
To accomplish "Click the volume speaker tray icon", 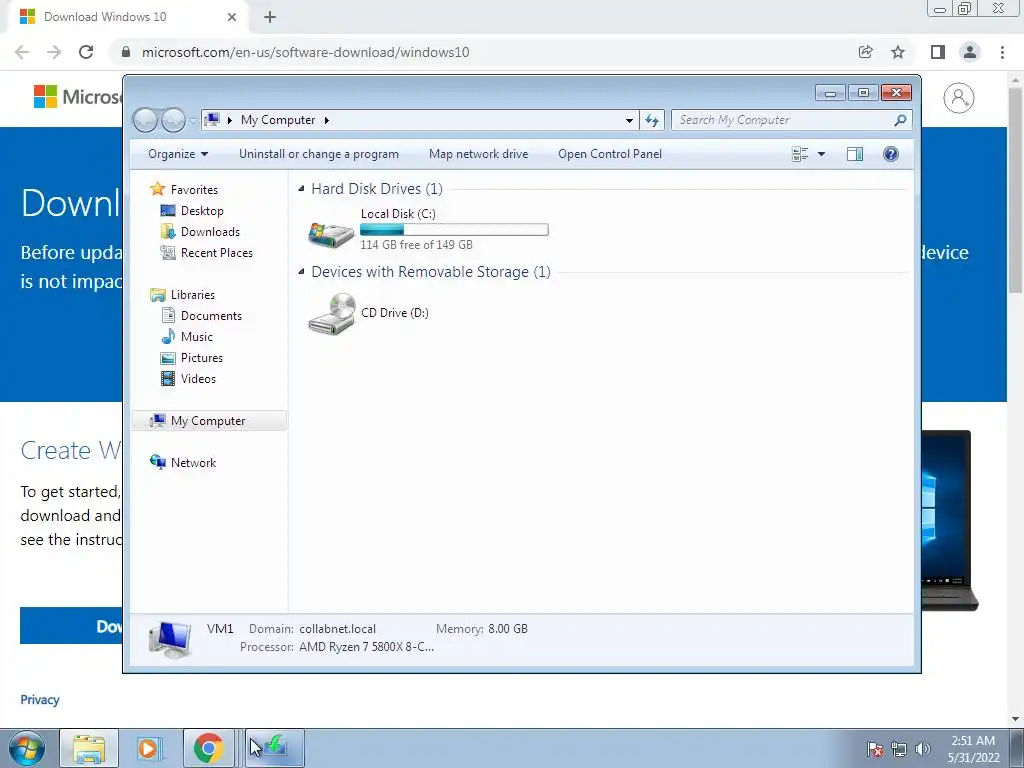I will 922,750.
